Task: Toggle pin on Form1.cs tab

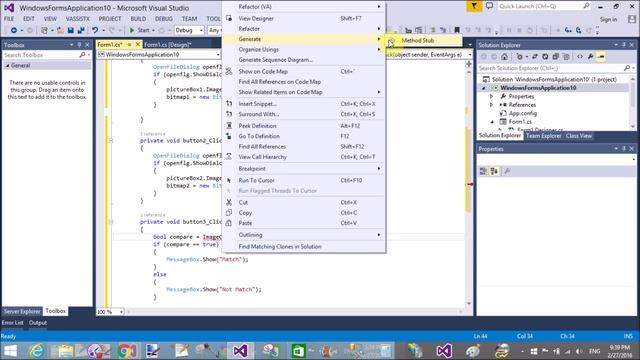Action: click(x=129, y=44)
